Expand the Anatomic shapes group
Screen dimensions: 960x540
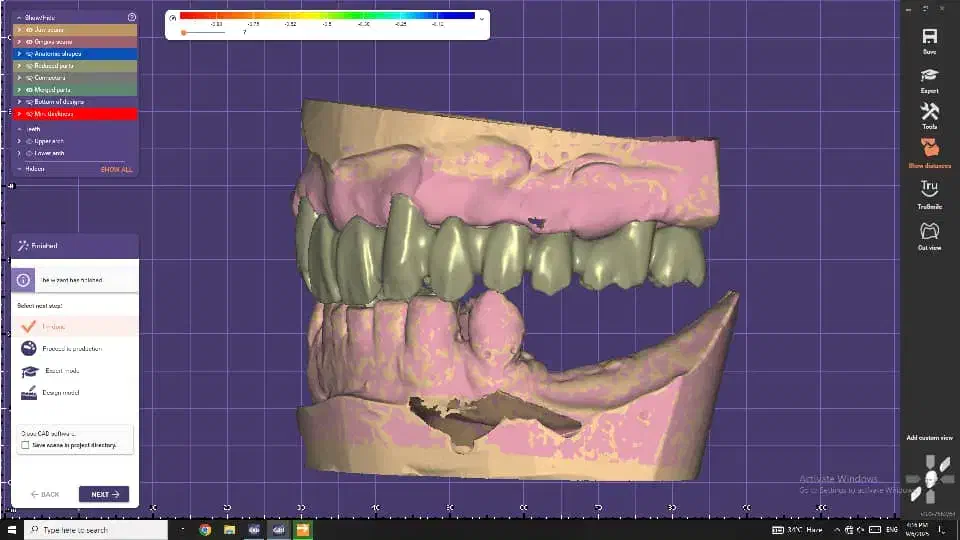click(x=20, y=54)
